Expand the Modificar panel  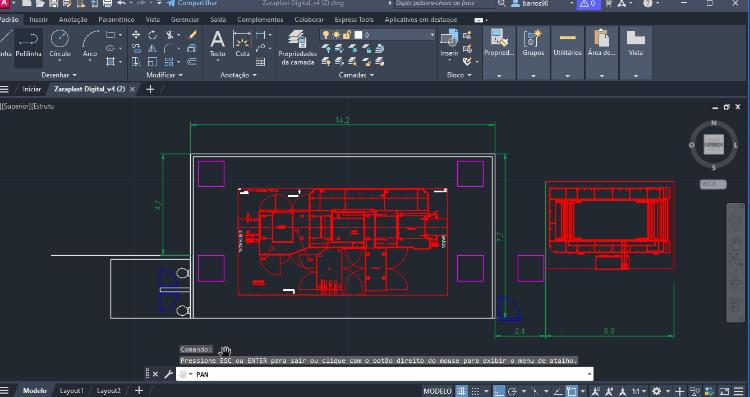(164, 75)
